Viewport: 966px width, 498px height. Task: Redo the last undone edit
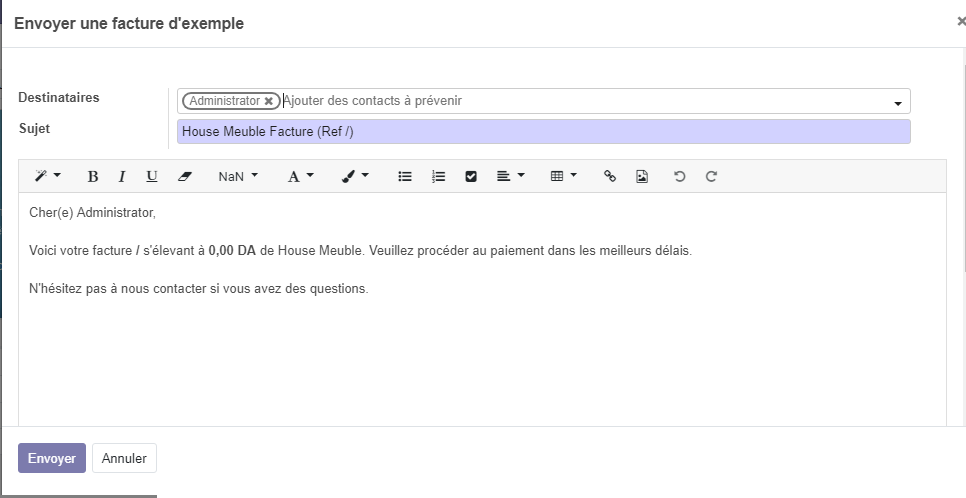(x=712, y=176)
